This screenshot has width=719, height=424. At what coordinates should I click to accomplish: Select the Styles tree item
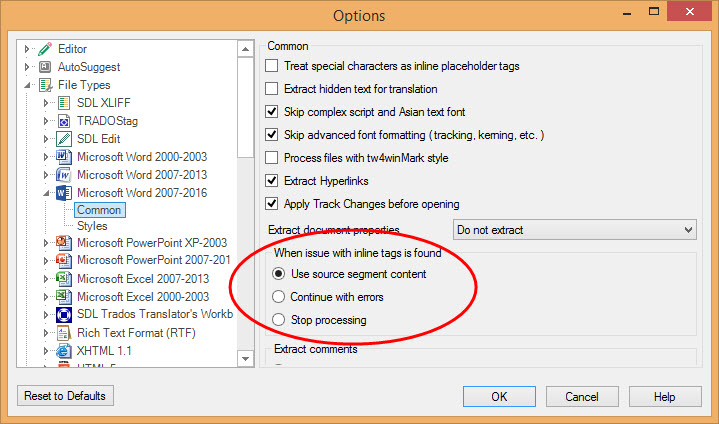coord(92,226)
